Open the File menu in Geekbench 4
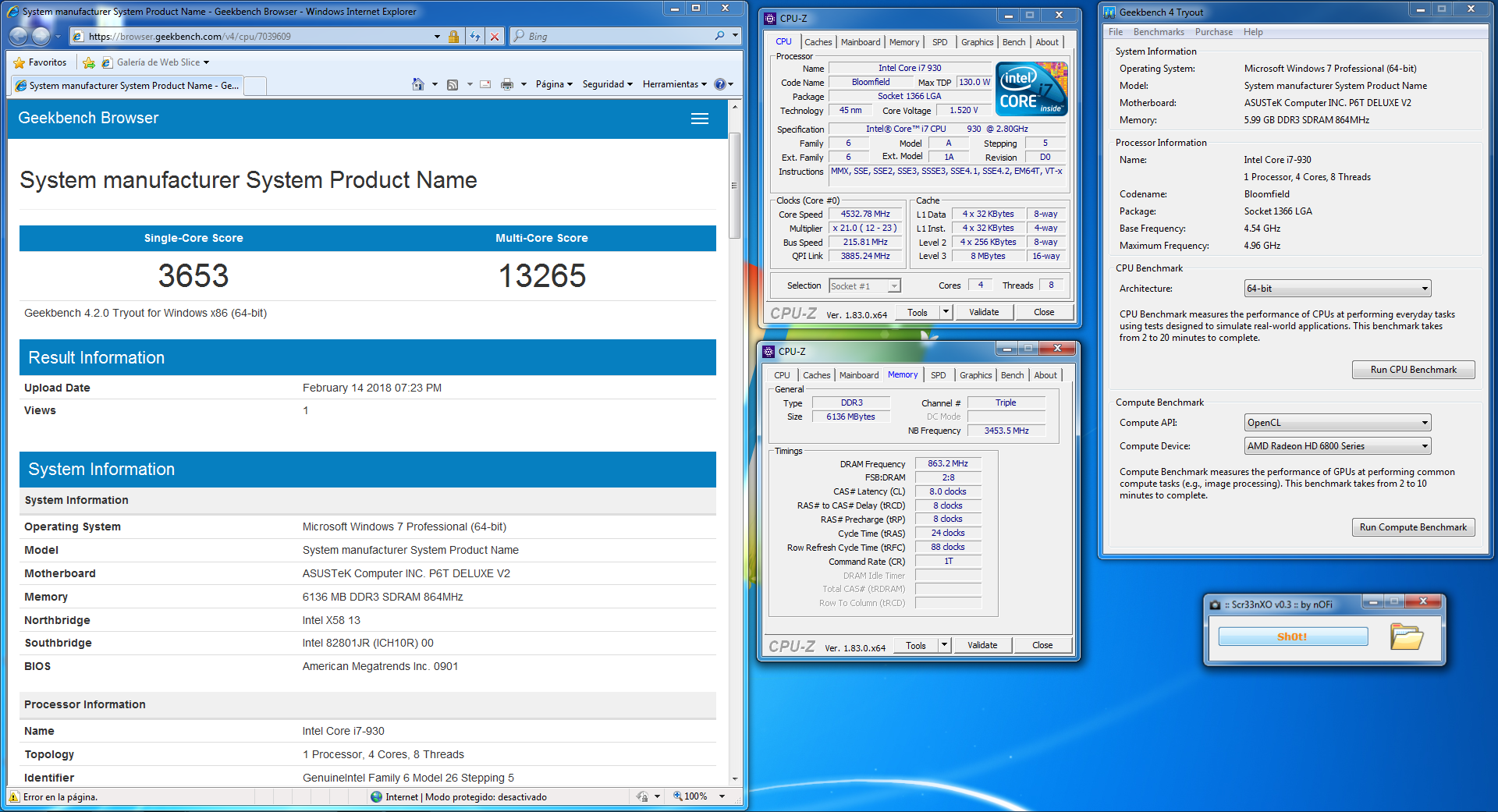This screenshot has height=812, width=1498. (x=1116, y=32)
